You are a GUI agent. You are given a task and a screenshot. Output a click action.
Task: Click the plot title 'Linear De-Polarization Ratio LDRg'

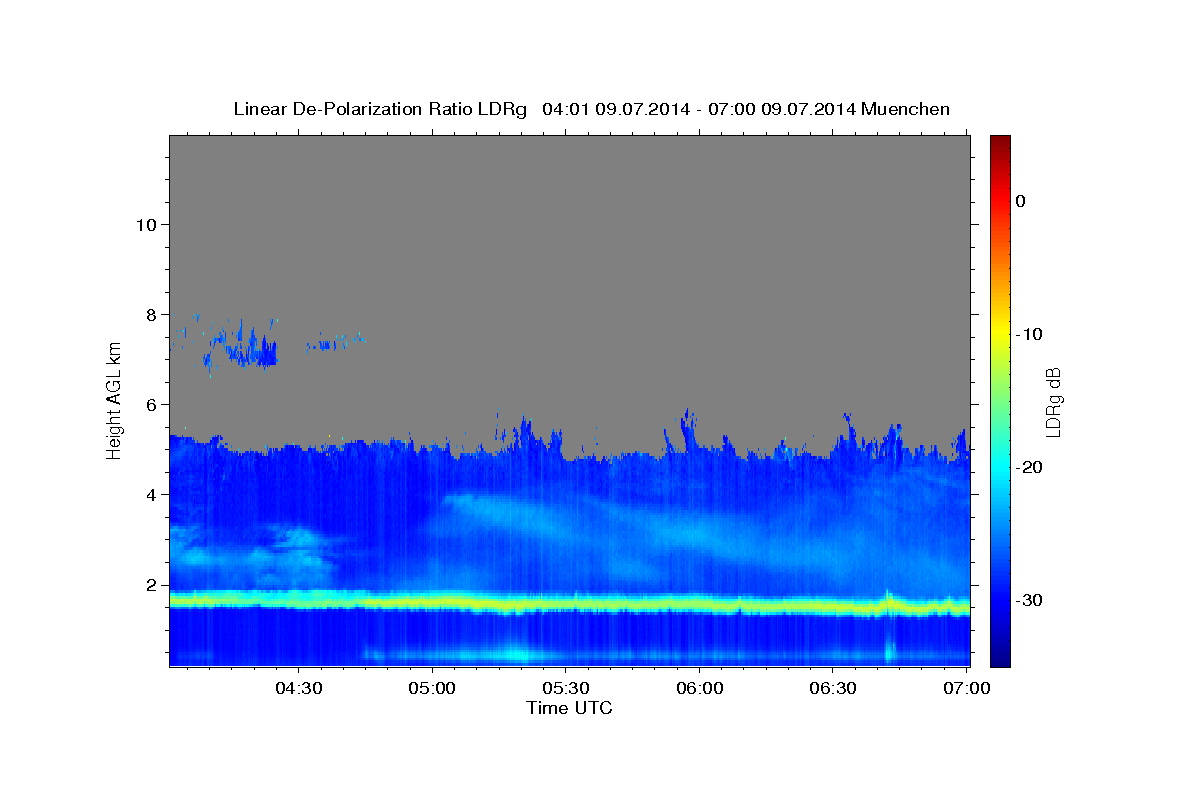(379, 109)
